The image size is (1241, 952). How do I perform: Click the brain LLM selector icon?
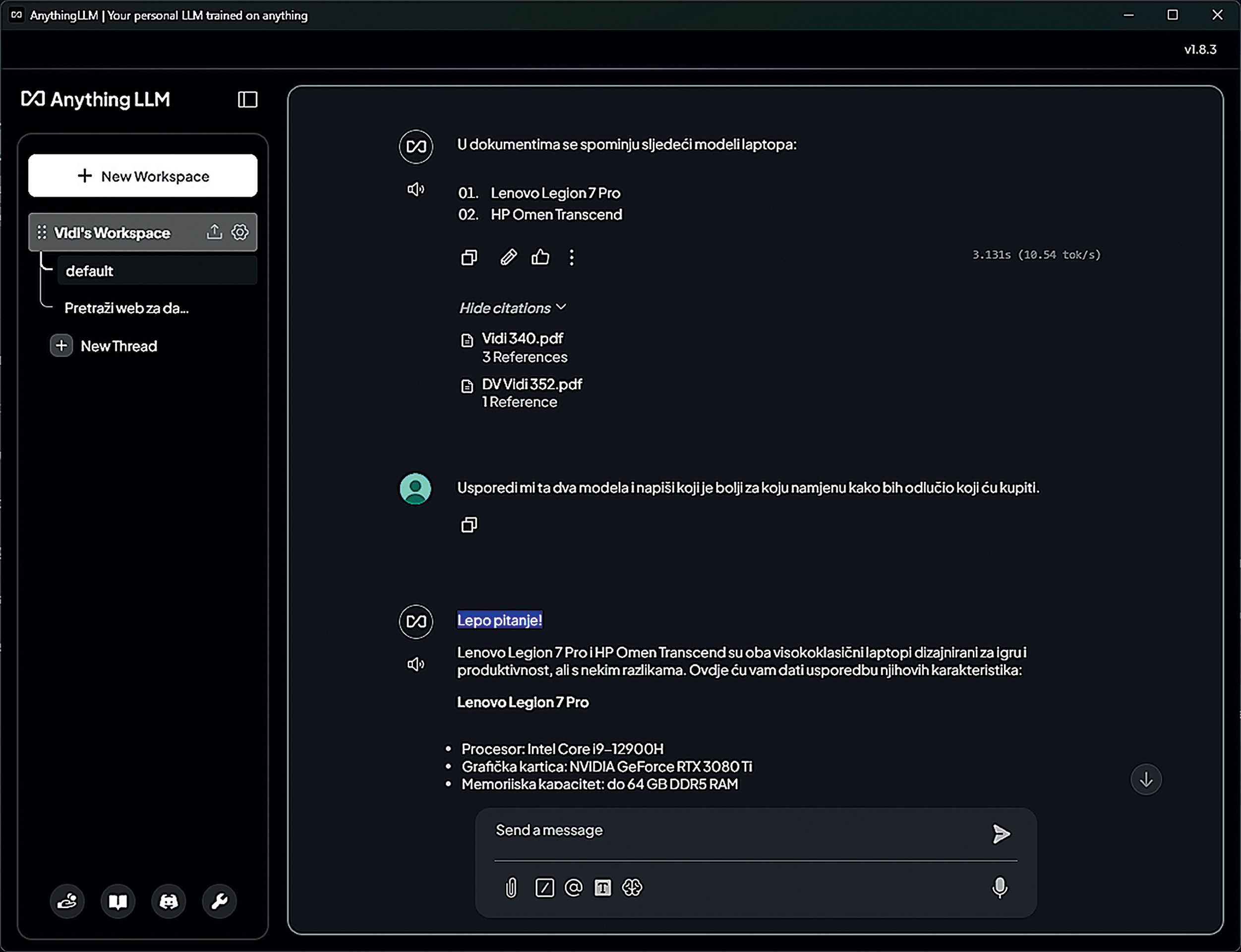click(x=632, y=888)
